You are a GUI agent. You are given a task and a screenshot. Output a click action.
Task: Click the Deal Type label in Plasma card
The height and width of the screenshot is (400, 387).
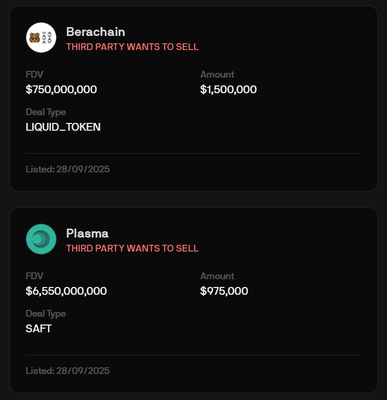[x=46, y=314]
